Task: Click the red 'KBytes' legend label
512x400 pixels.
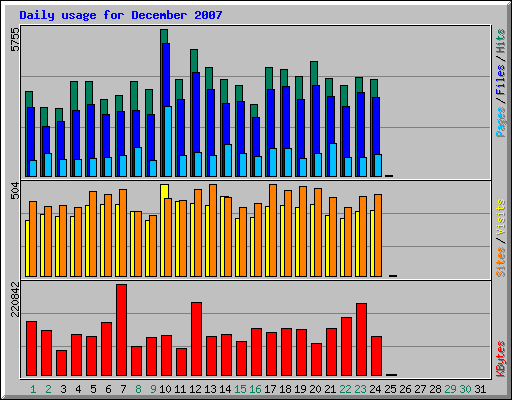Action: (501, 359)
